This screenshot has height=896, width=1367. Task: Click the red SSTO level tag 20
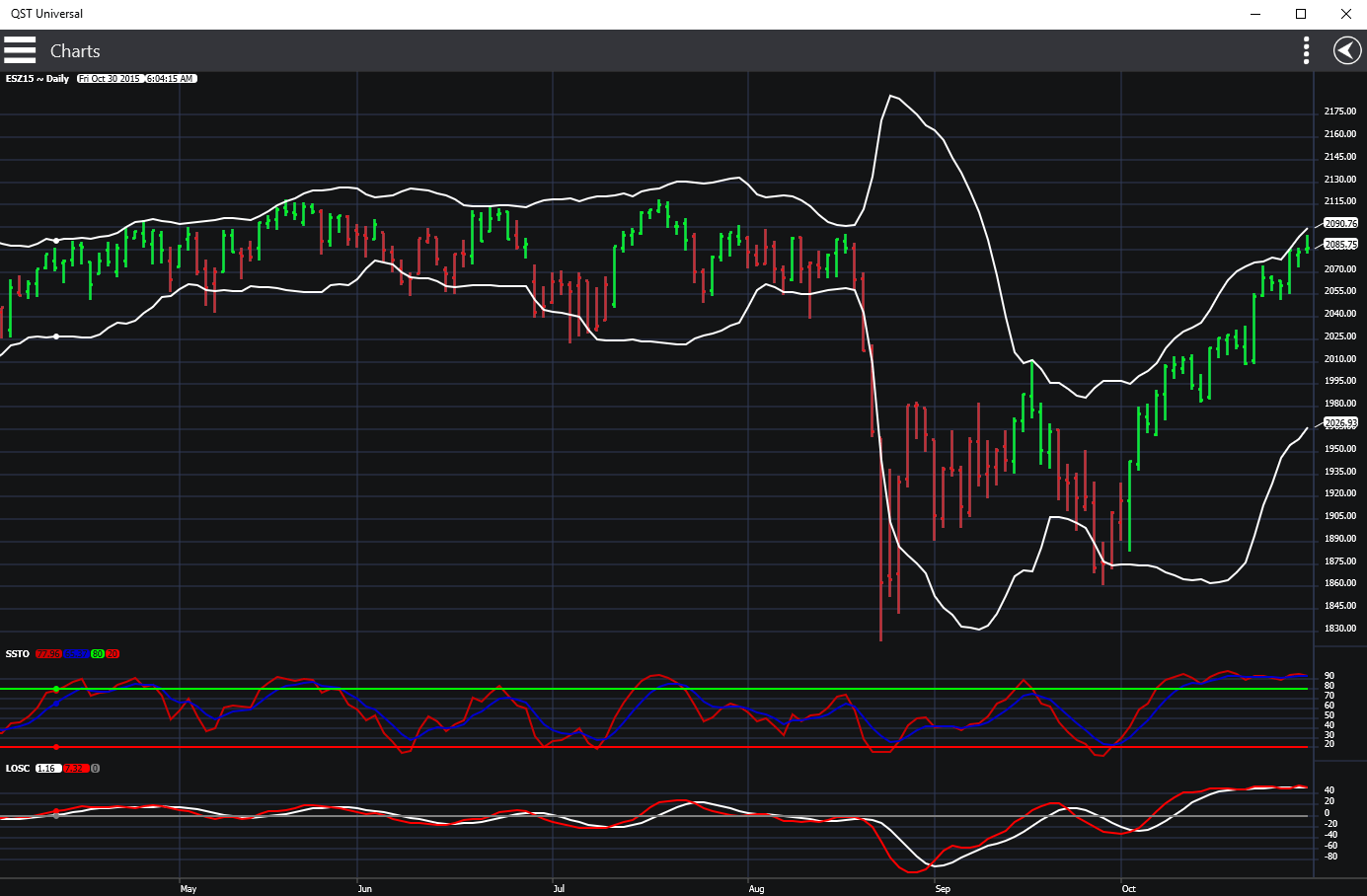[113, 654]
